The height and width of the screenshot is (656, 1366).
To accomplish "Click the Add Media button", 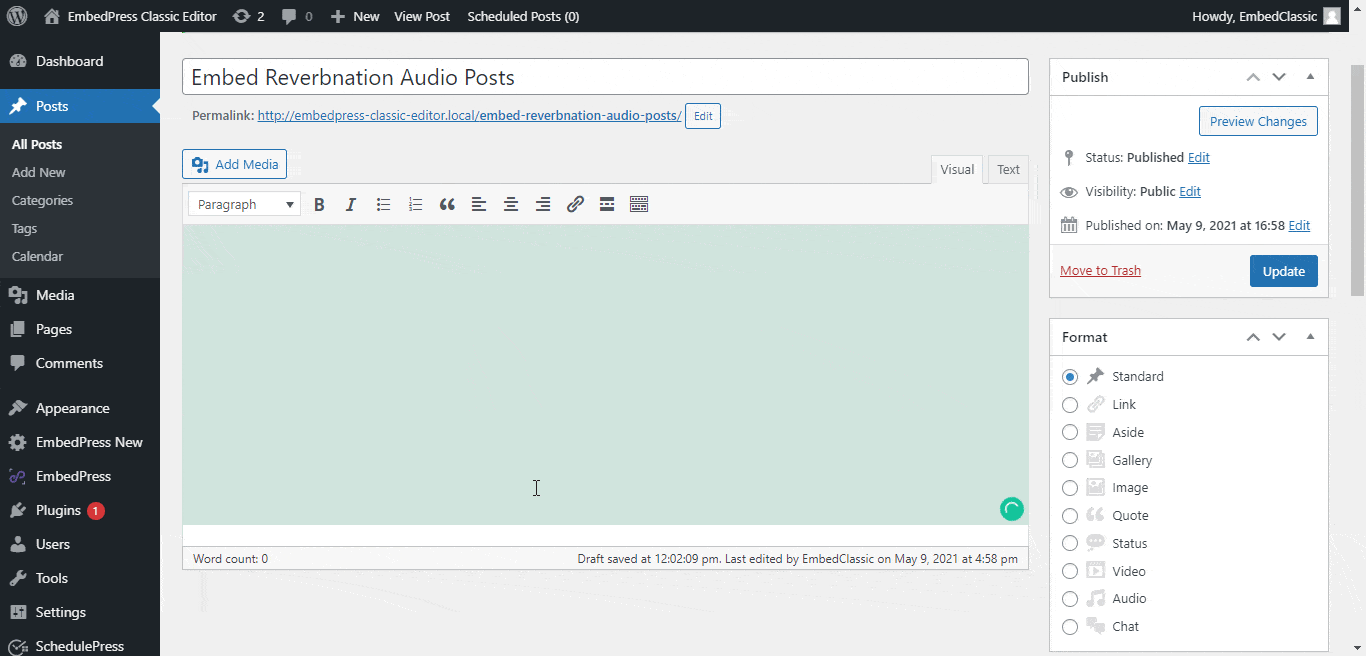I will point(235,164).
